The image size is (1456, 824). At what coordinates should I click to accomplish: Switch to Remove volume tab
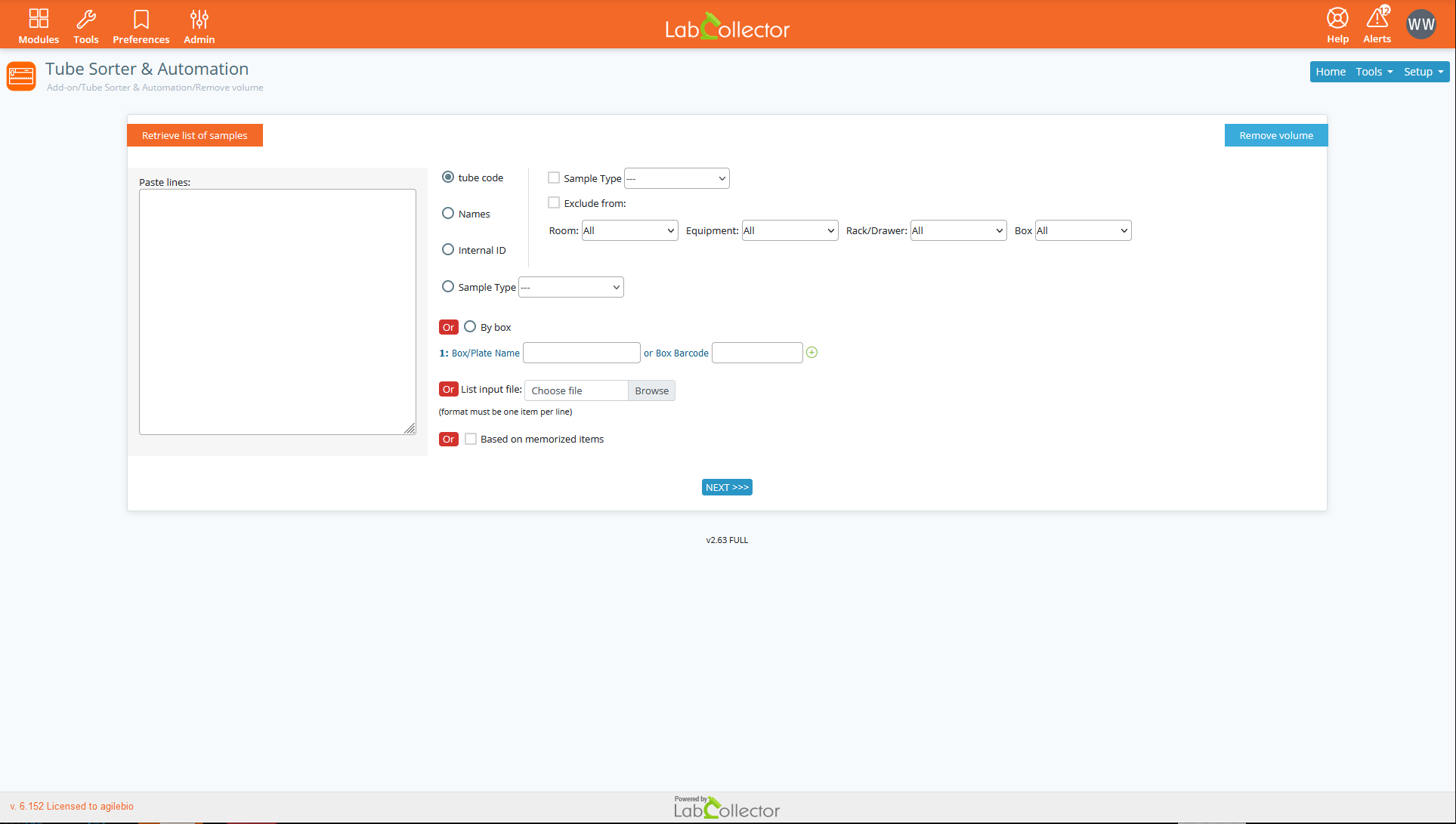click(1275, 135)
